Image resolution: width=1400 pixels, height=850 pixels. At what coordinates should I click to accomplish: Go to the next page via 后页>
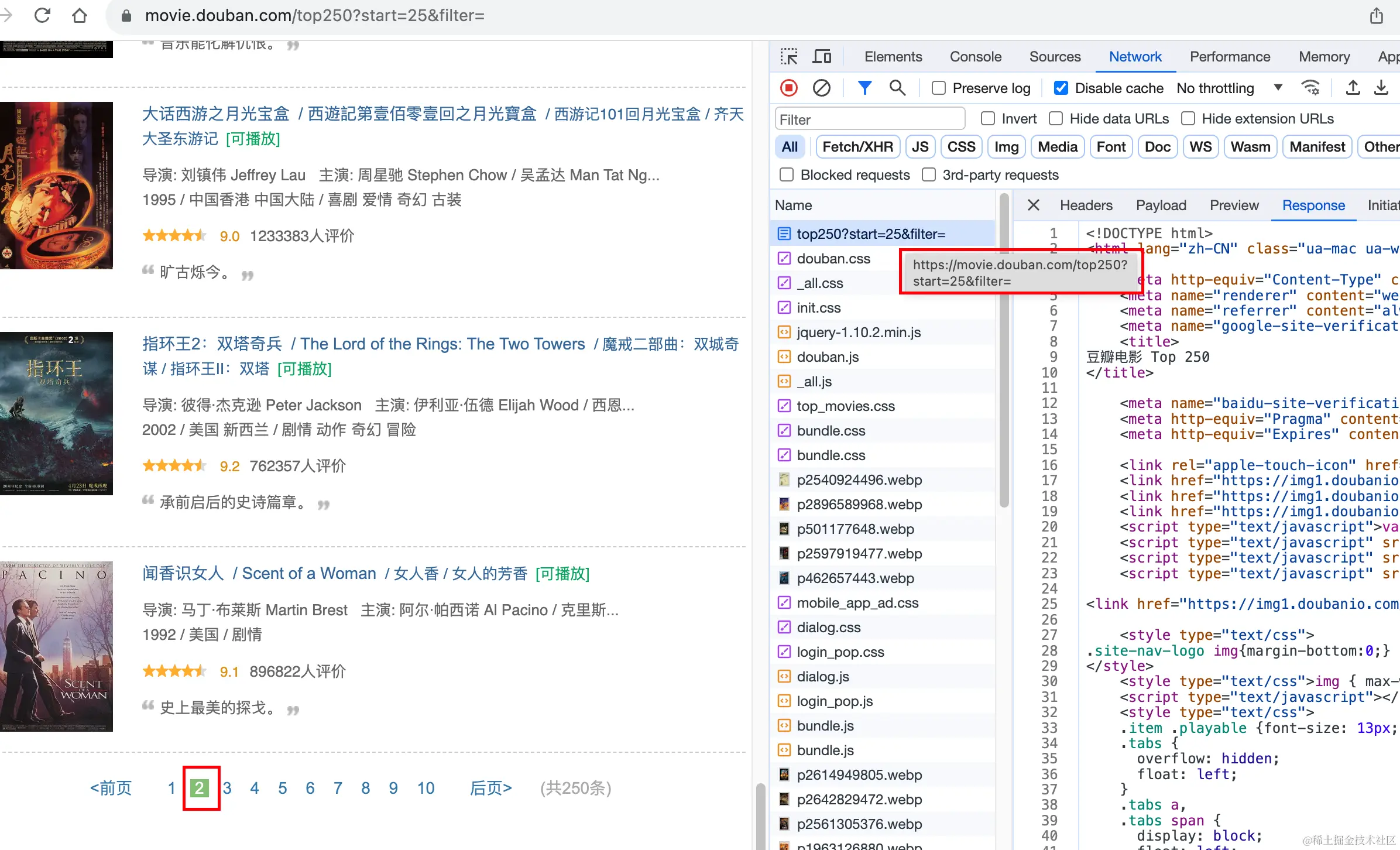pyautogui.click(x=491, y=788)
